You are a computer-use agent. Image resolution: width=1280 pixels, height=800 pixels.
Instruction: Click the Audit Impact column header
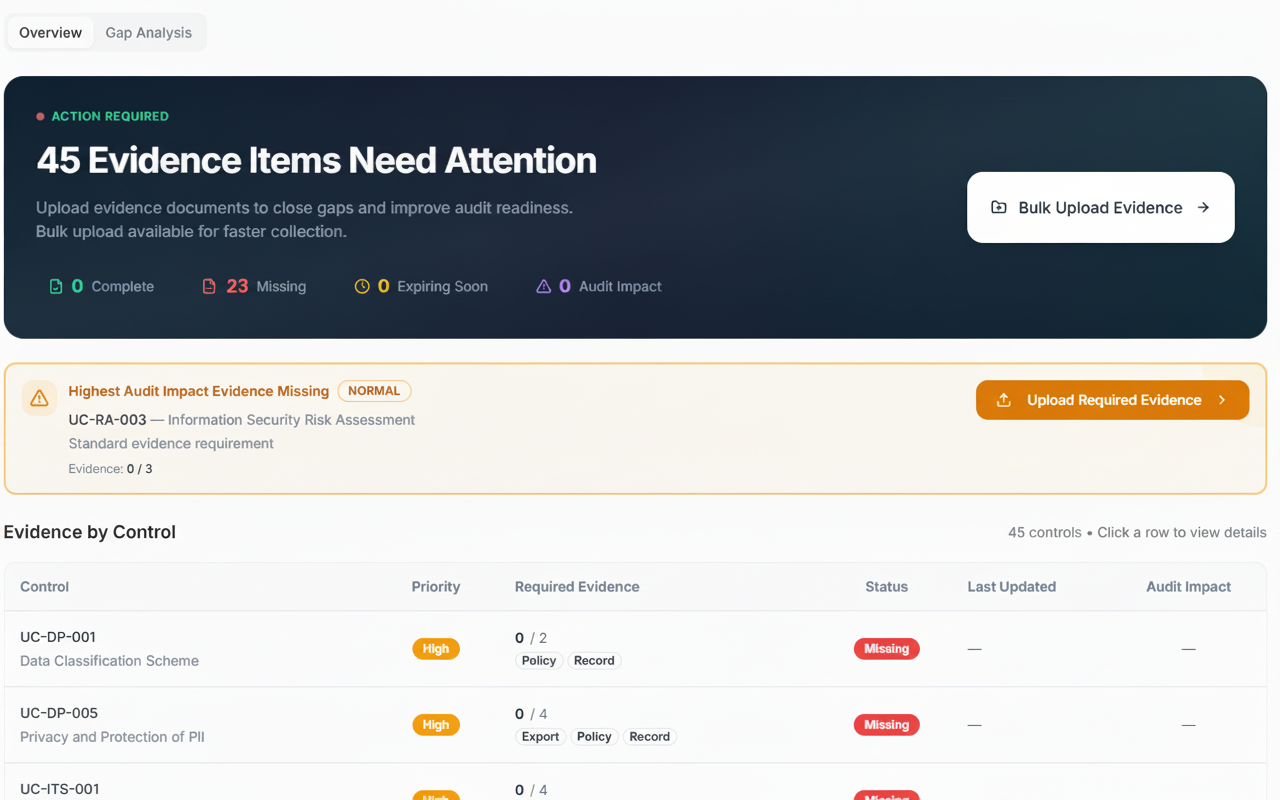[x=1188, y=587]
